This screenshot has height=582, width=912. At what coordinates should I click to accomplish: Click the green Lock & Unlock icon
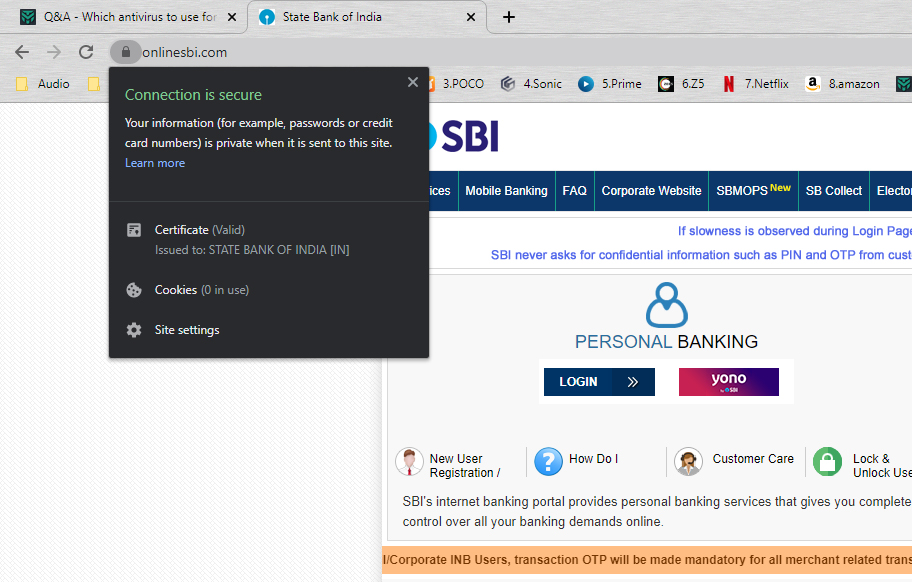[828, 462]
